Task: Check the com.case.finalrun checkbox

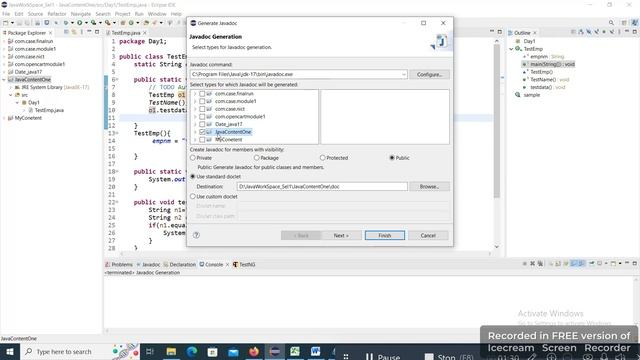Action: 202,94
